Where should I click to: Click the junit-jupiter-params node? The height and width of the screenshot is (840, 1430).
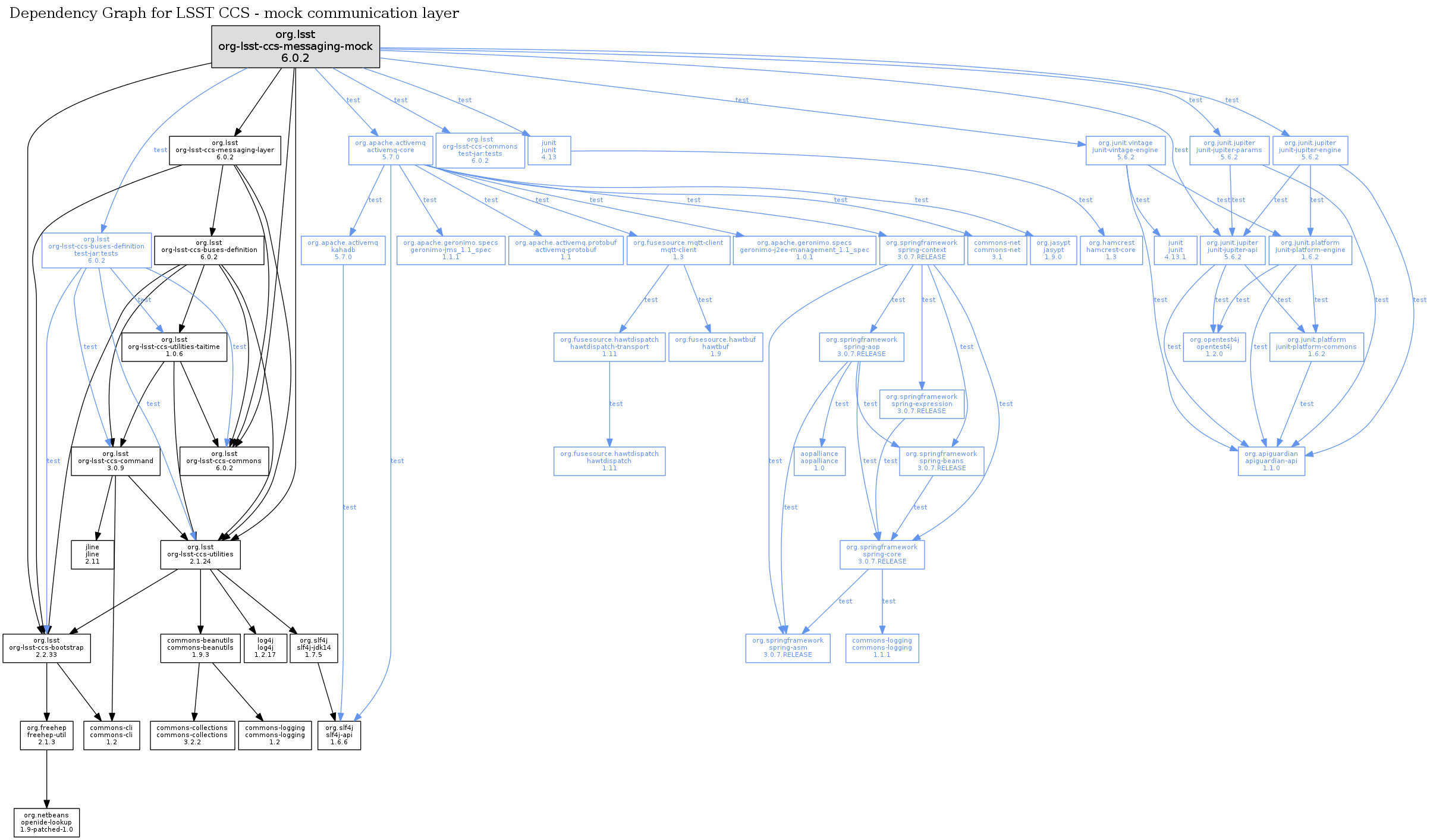pos(1229,150)
